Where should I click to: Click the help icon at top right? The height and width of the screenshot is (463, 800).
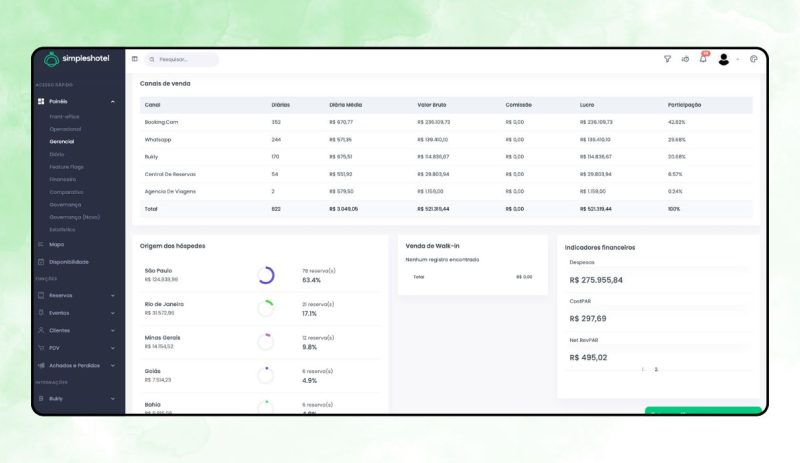(753, 59)
